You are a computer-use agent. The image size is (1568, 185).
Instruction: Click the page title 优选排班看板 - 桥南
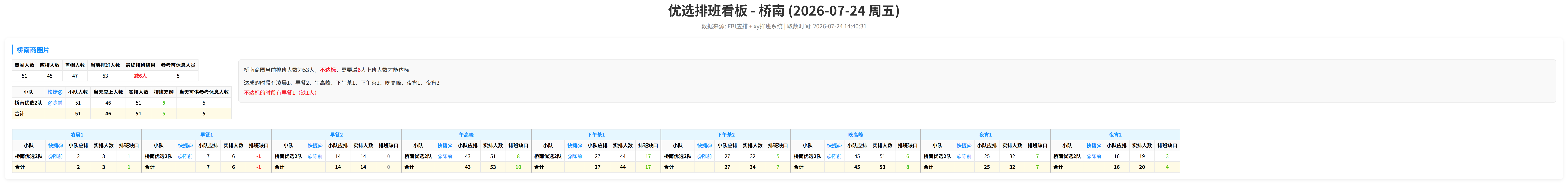click(784, 10)
